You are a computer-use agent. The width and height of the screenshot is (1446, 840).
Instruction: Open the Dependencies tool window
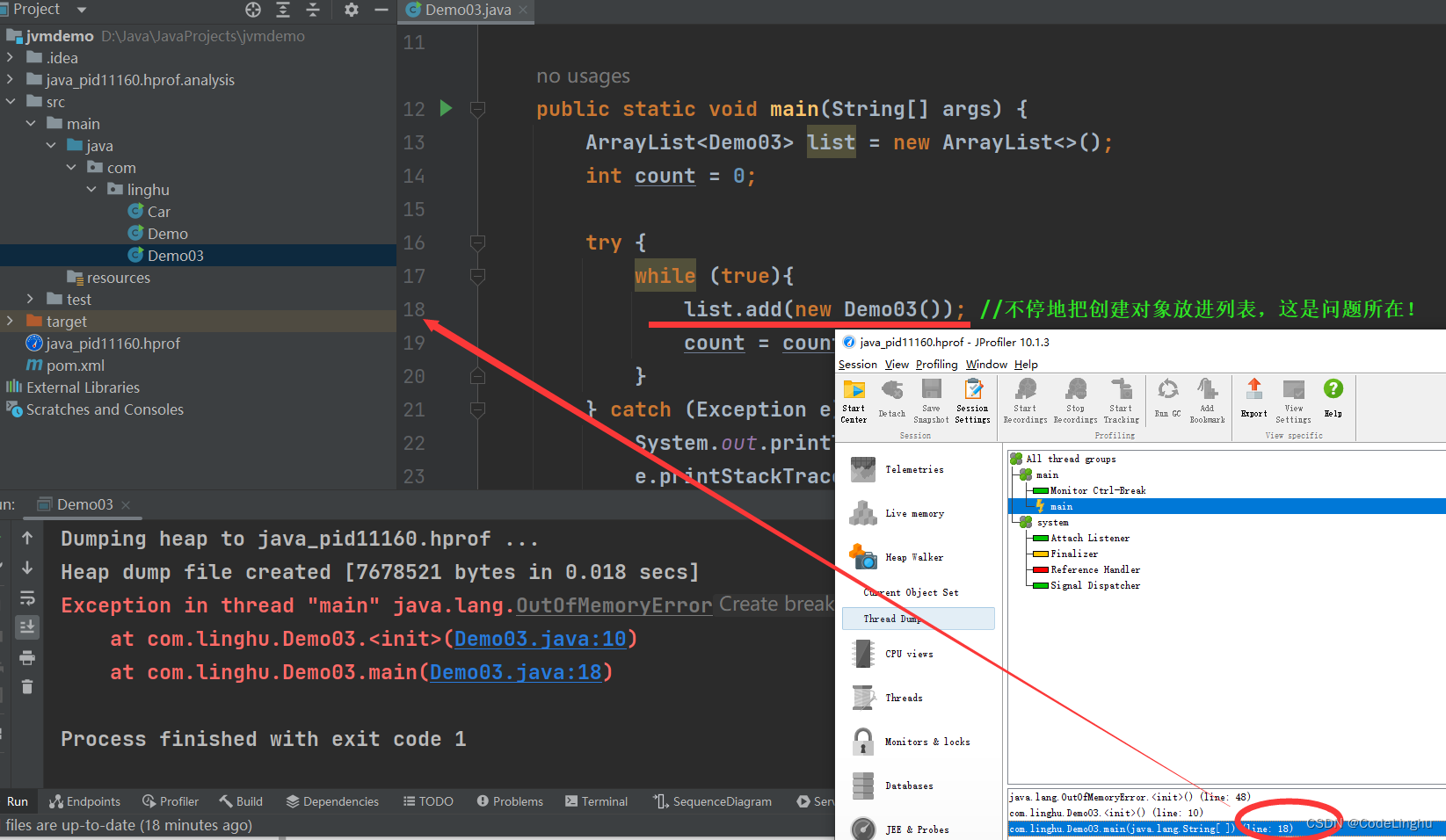click(x=332, y=801)
